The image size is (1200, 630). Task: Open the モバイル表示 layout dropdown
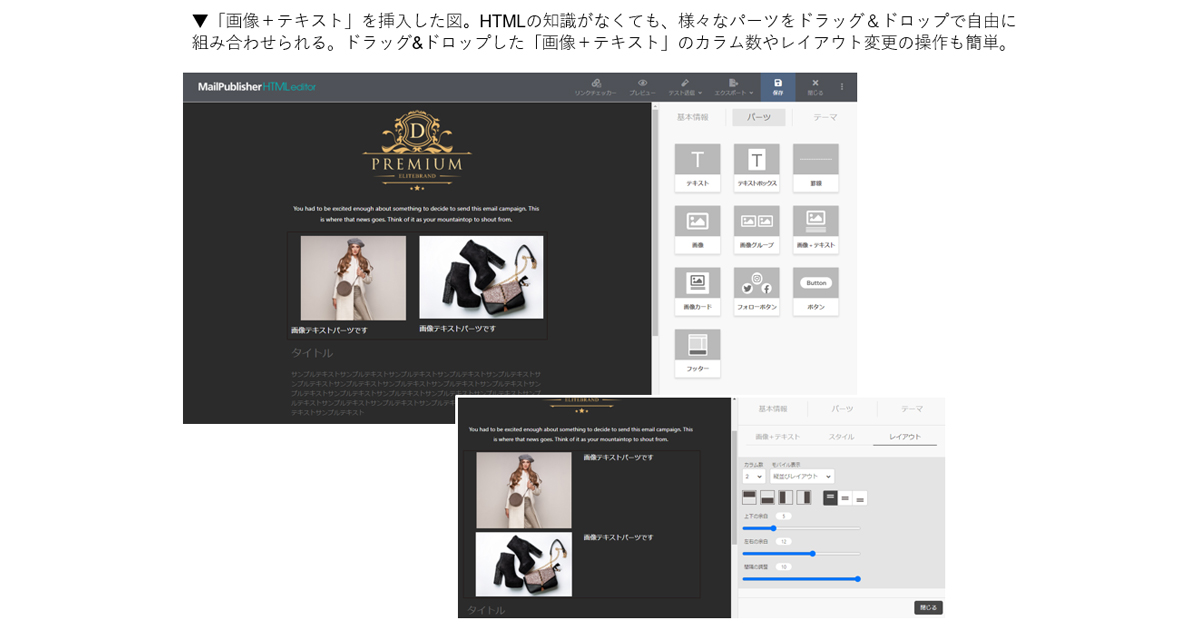(803, 476)
